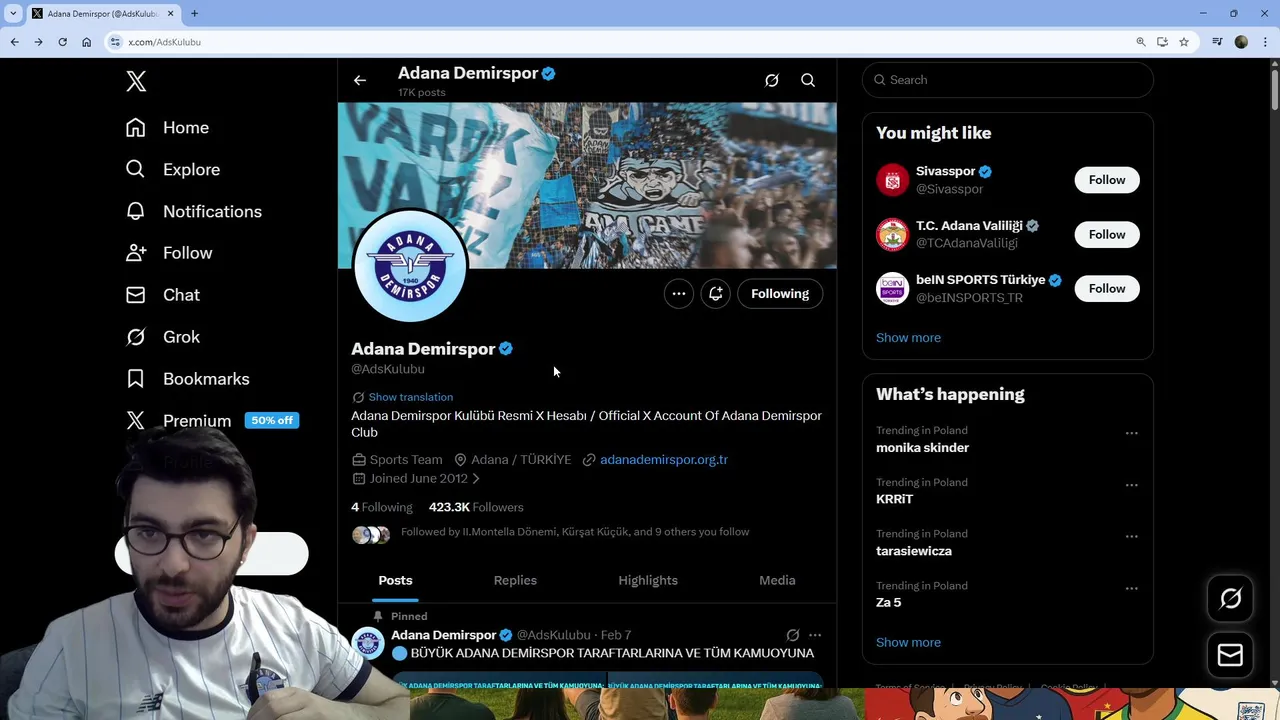1280x720 pixels.
Task: Go back using the profile header arrow
Action: point(360,80)
